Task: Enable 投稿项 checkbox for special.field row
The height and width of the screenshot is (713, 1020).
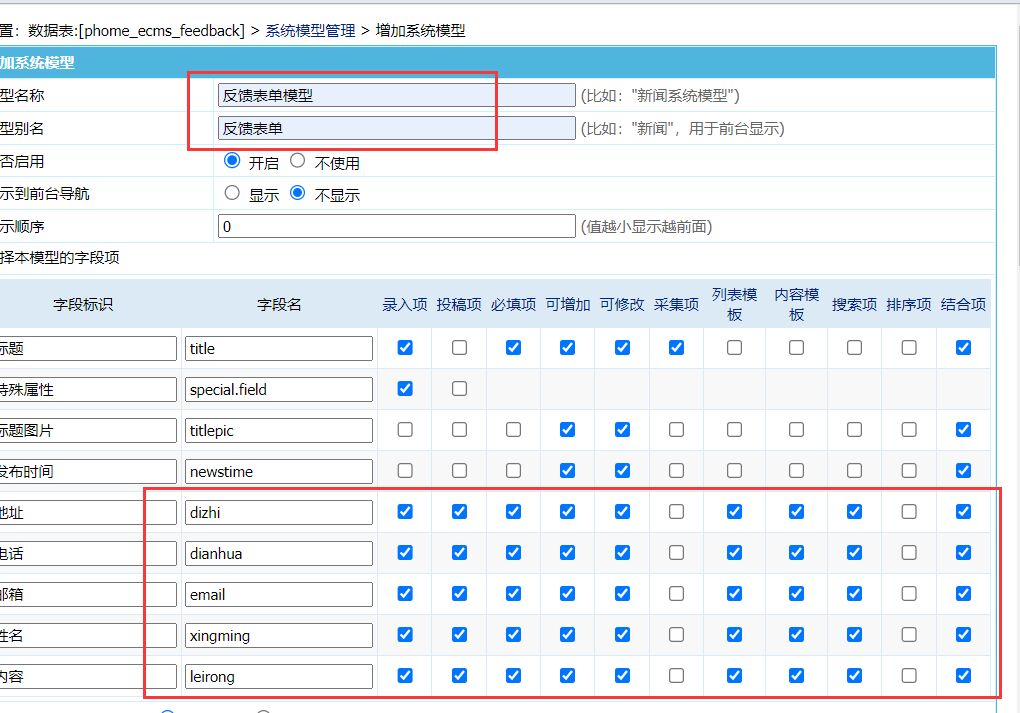Action: [459, 389]
